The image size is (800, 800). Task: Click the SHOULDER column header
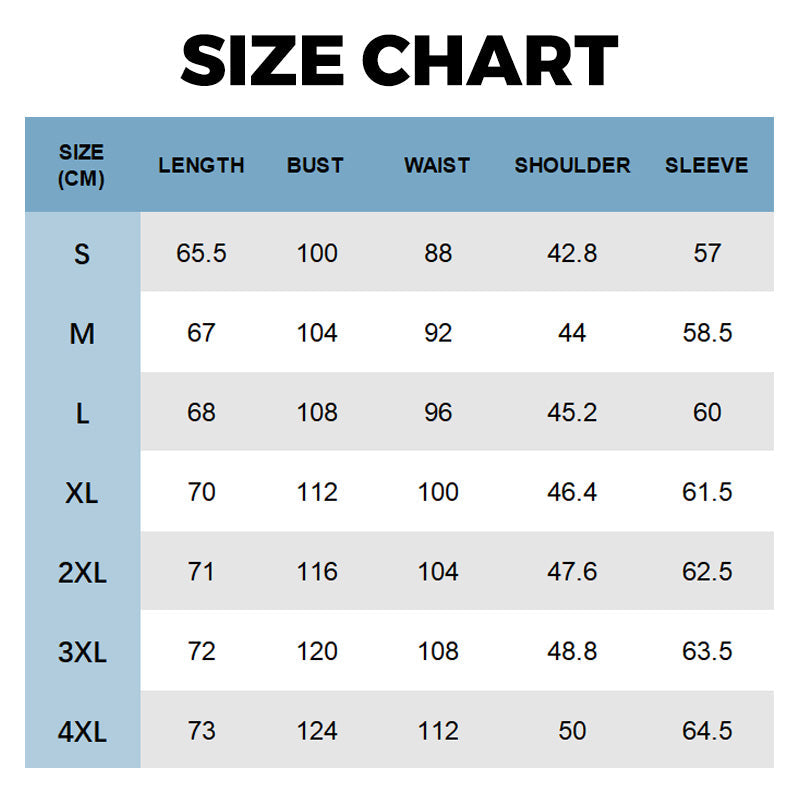pyautogui.click(x=572, y=166)
